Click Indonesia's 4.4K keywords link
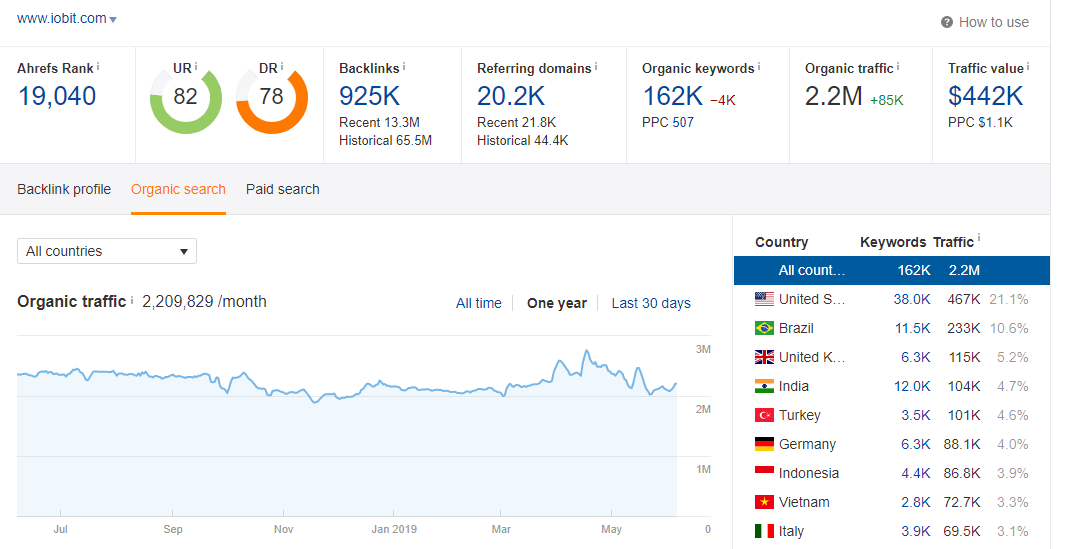 916,473
